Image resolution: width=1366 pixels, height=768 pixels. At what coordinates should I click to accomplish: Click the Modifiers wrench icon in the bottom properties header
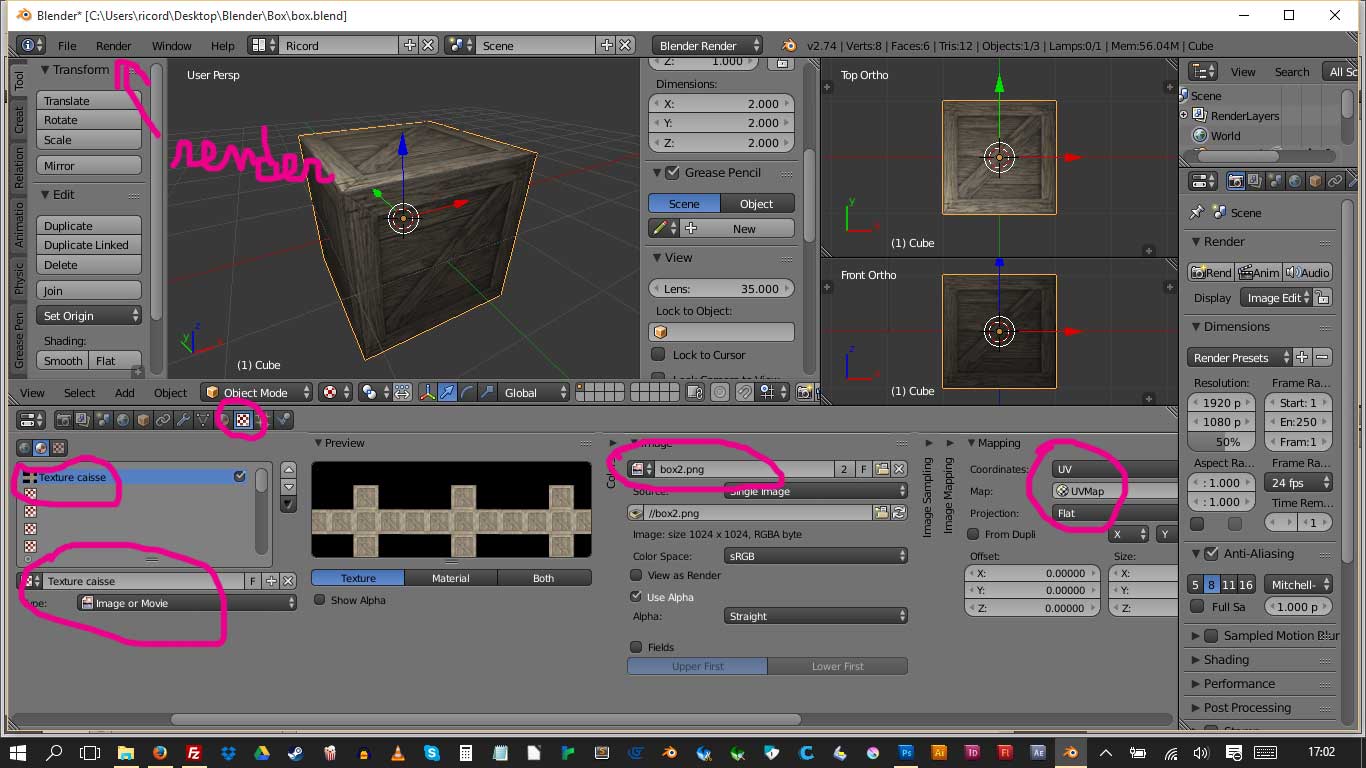(183, 420)
